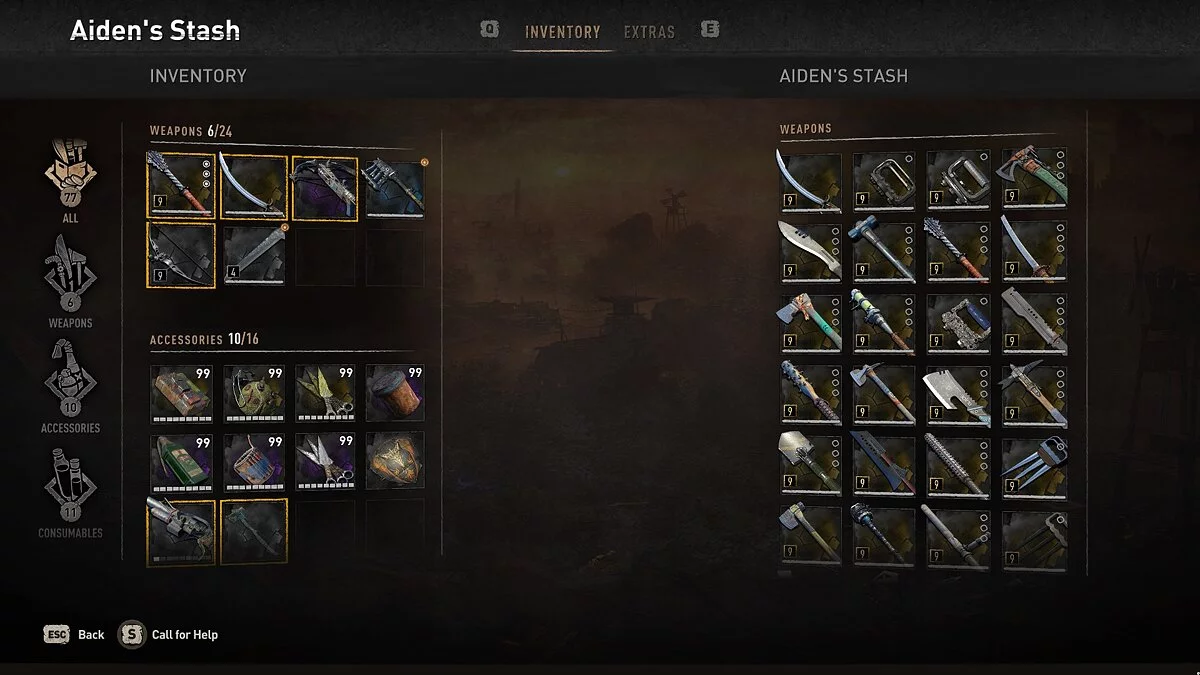Choose the machete blade in stash
The image size is (1200, 675).
[x=810, y=250]
